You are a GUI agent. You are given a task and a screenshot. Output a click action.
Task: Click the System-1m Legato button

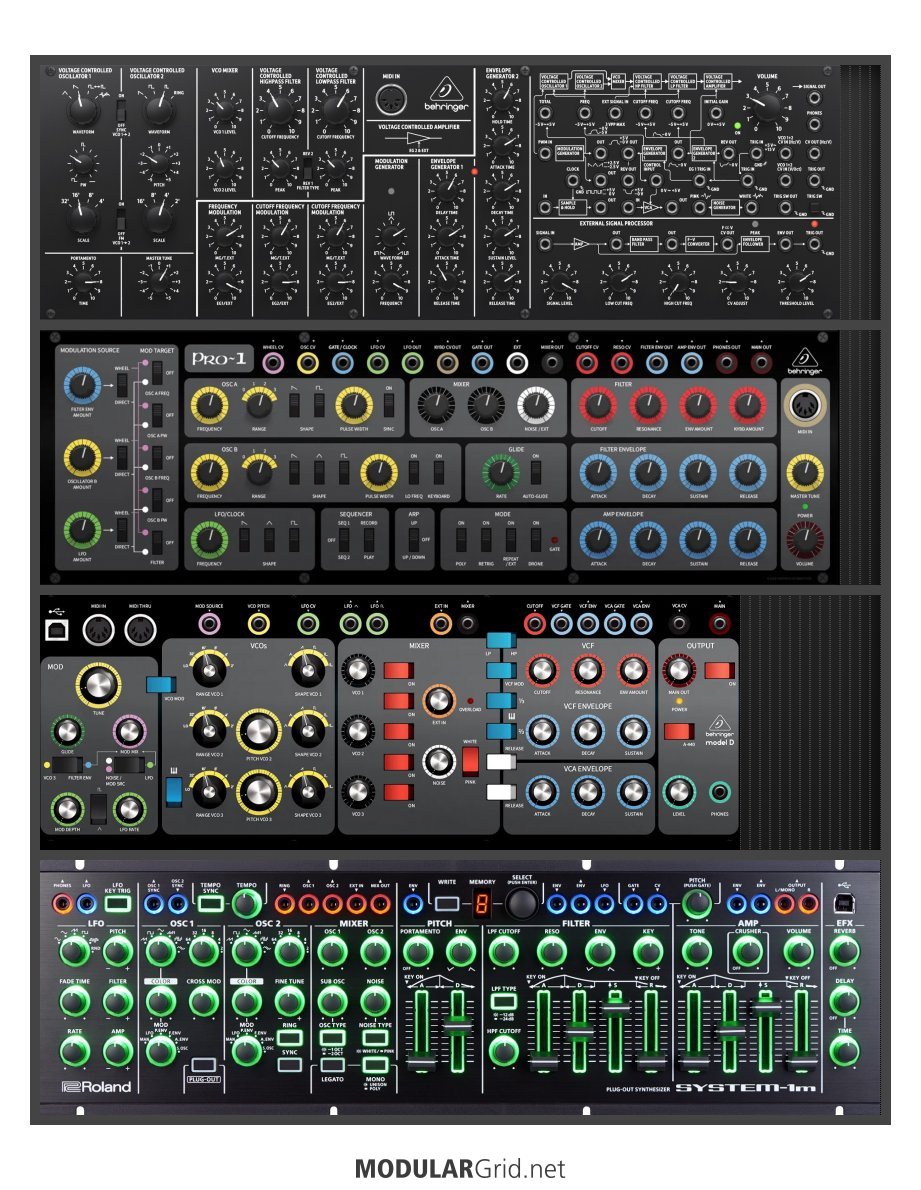coord(332,1064)
